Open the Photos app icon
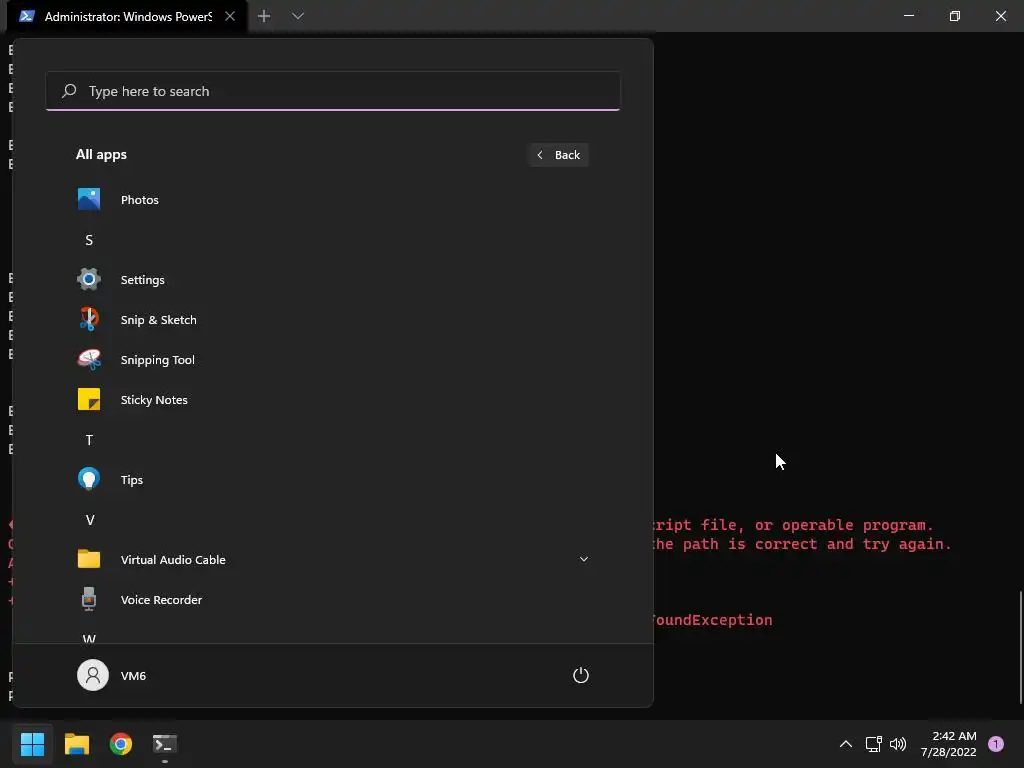 [89, 199]
